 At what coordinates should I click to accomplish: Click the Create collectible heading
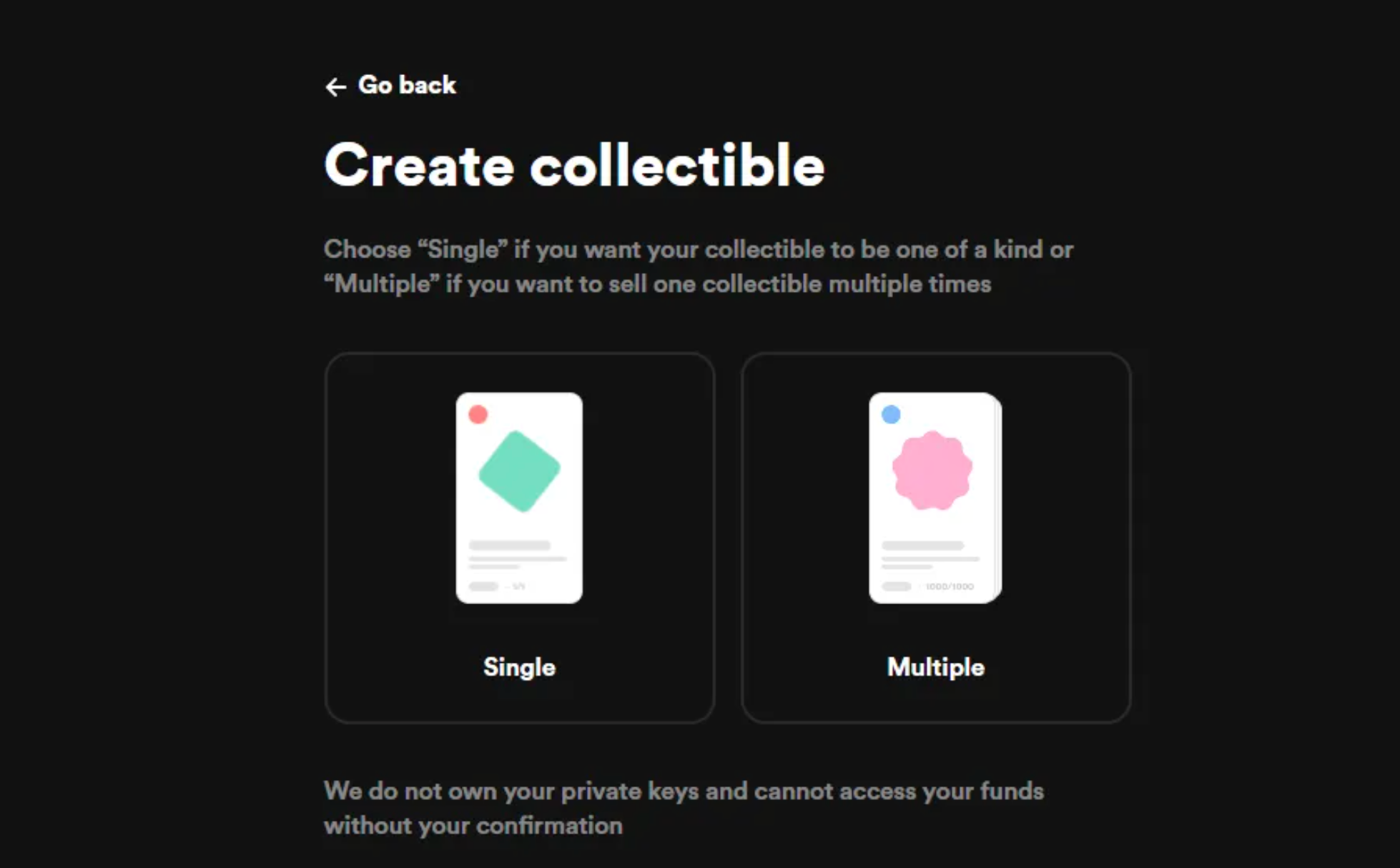[574, 165]
